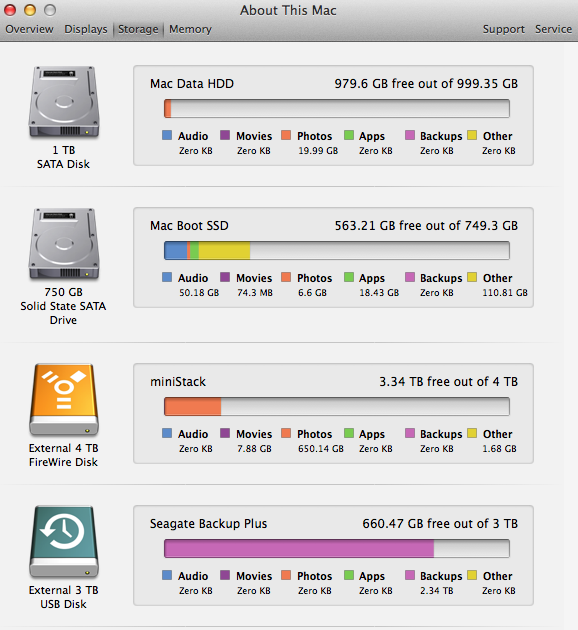This screenshot has width=578, height=630.
Task: Click the orange Photos swatch under Mac Data HDD
Action: click(x=286, y=135)
